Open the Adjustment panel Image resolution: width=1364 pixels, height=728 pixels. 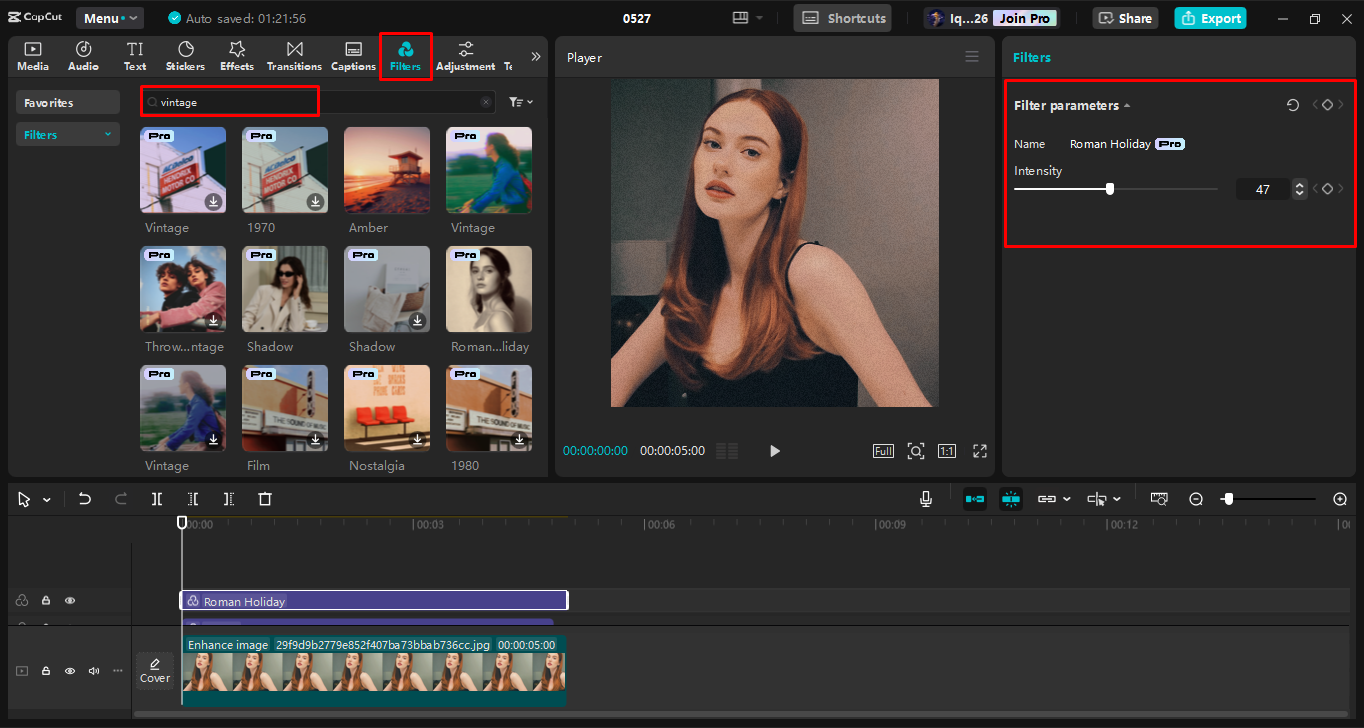tap(465, 56)
